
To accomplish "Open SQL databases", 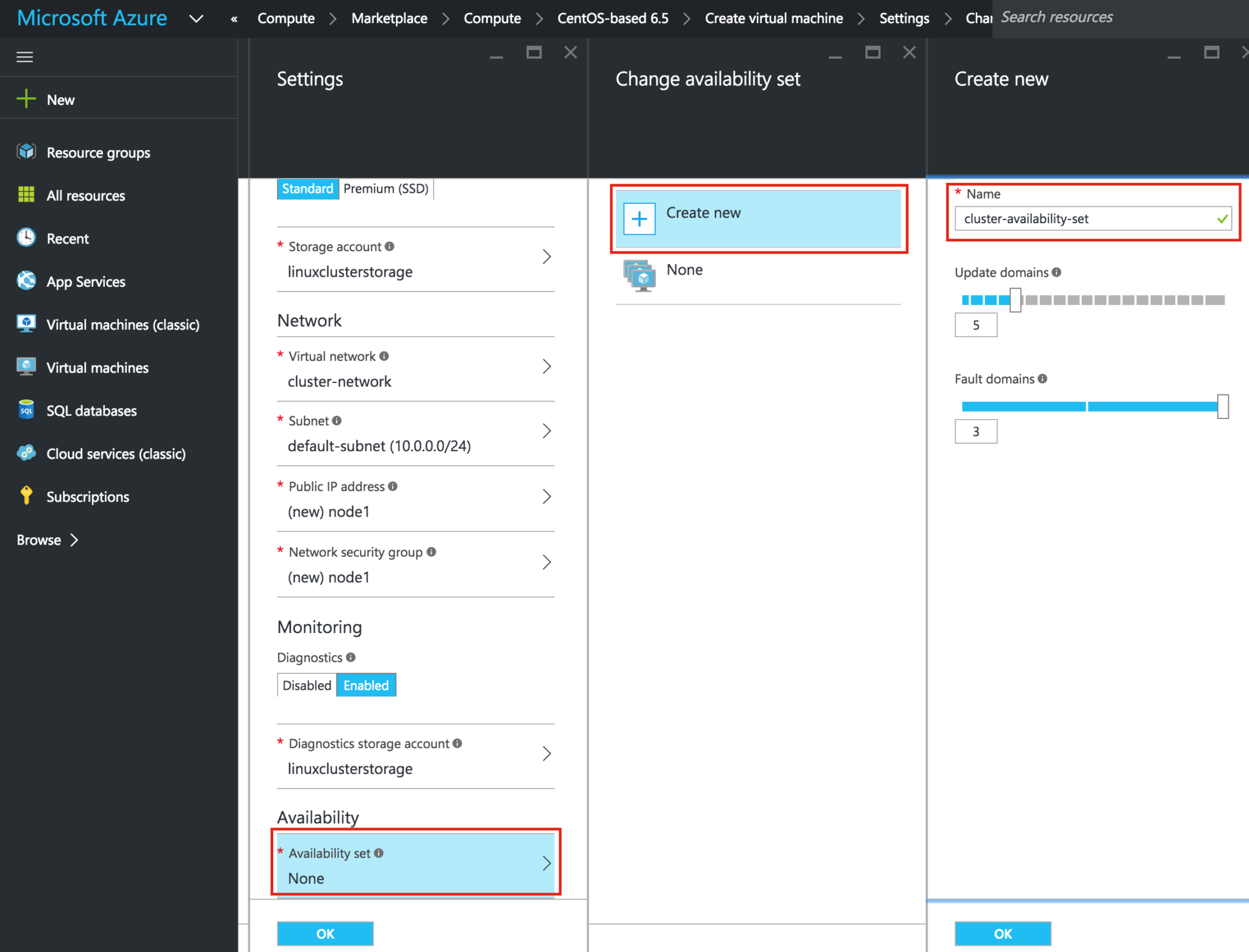I will tap(91, 410).
